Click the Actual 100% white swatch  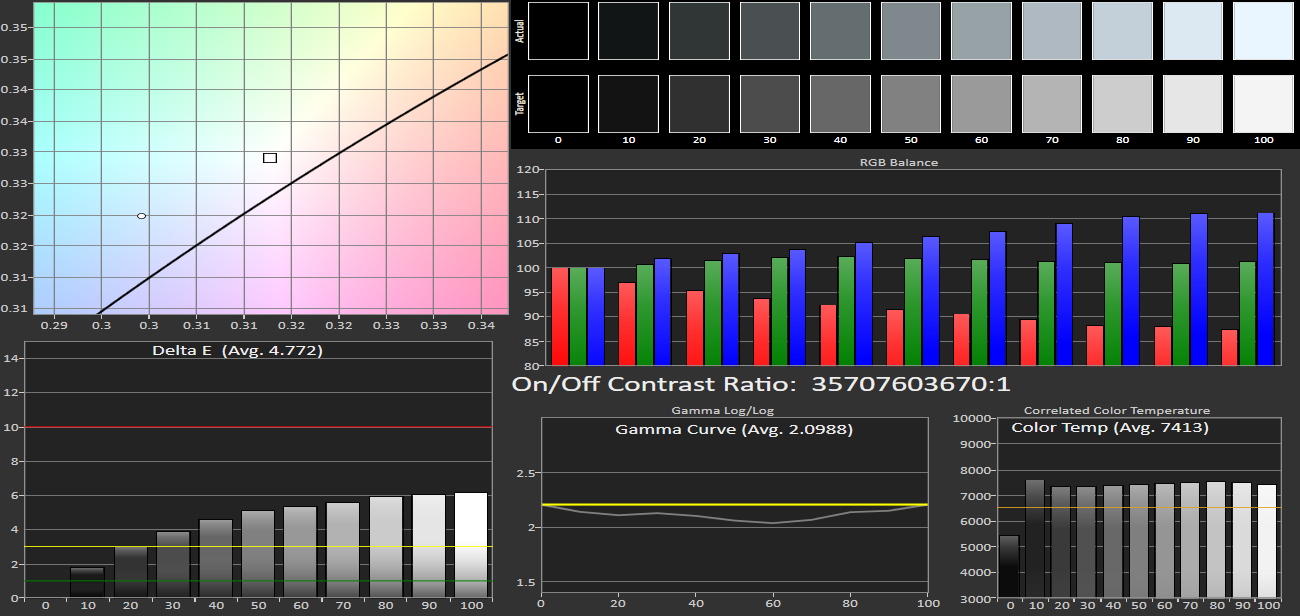(x=1263, y=31)
